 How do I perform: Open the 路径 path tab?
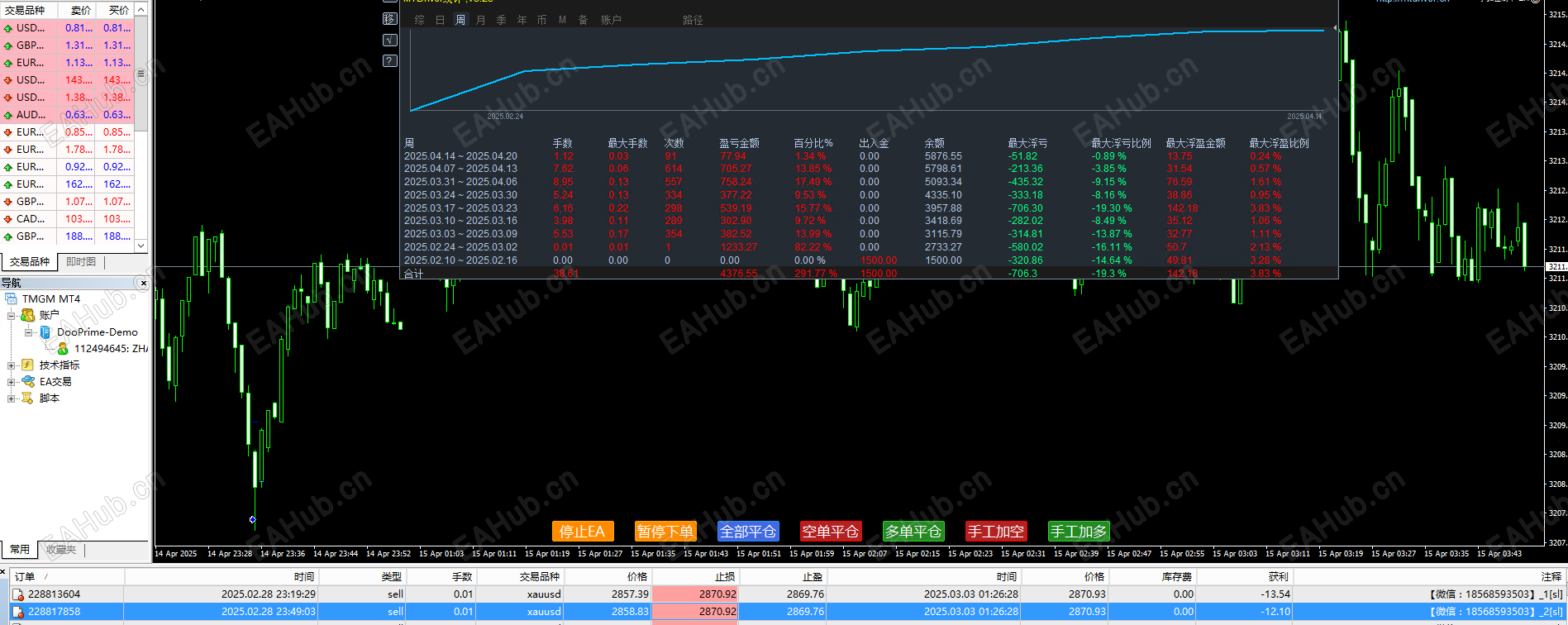click(x=693, y=20)
